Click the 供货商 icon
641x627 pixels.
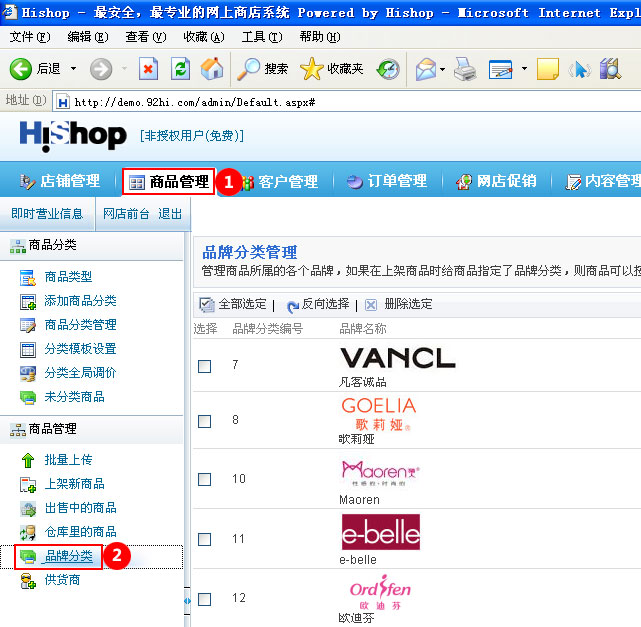28,580
